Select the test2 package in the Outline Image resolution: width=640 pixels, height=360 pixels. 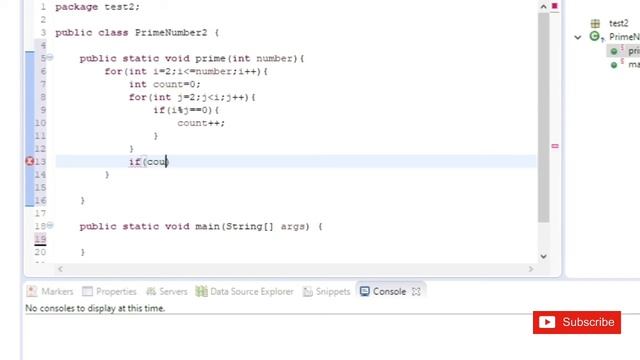coord(618,23)
